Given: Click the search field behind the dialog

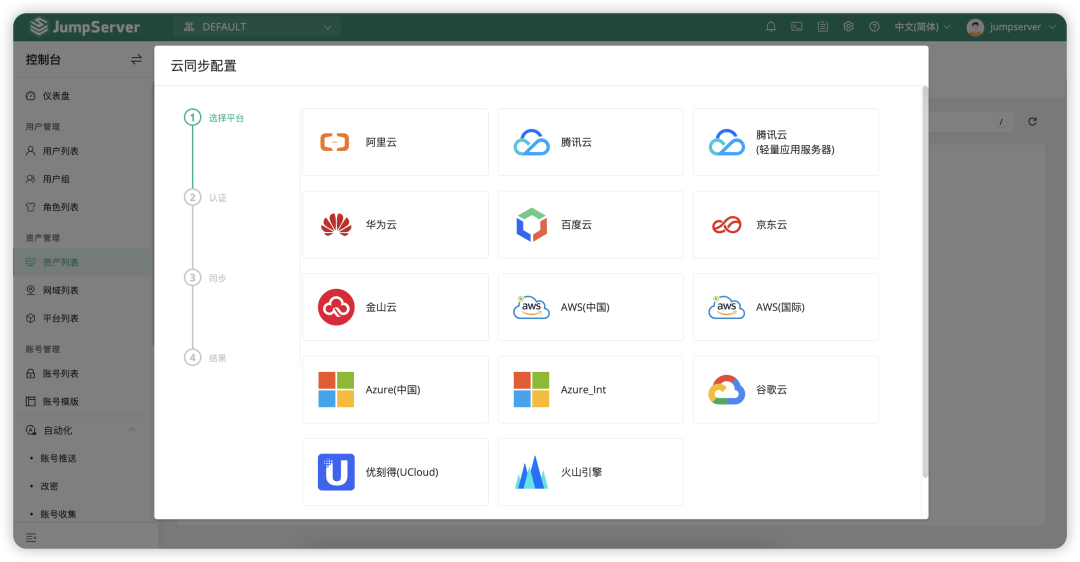Looking at the screenshot, I should coord(972,122).
